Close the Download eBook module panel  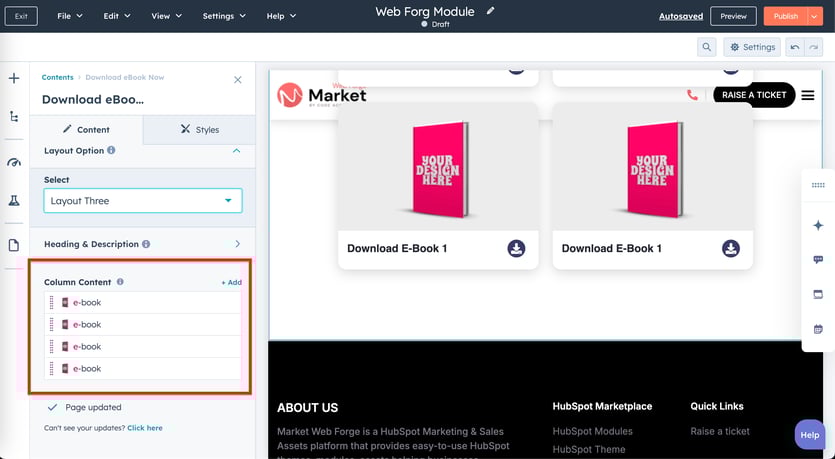pos(237,80)
